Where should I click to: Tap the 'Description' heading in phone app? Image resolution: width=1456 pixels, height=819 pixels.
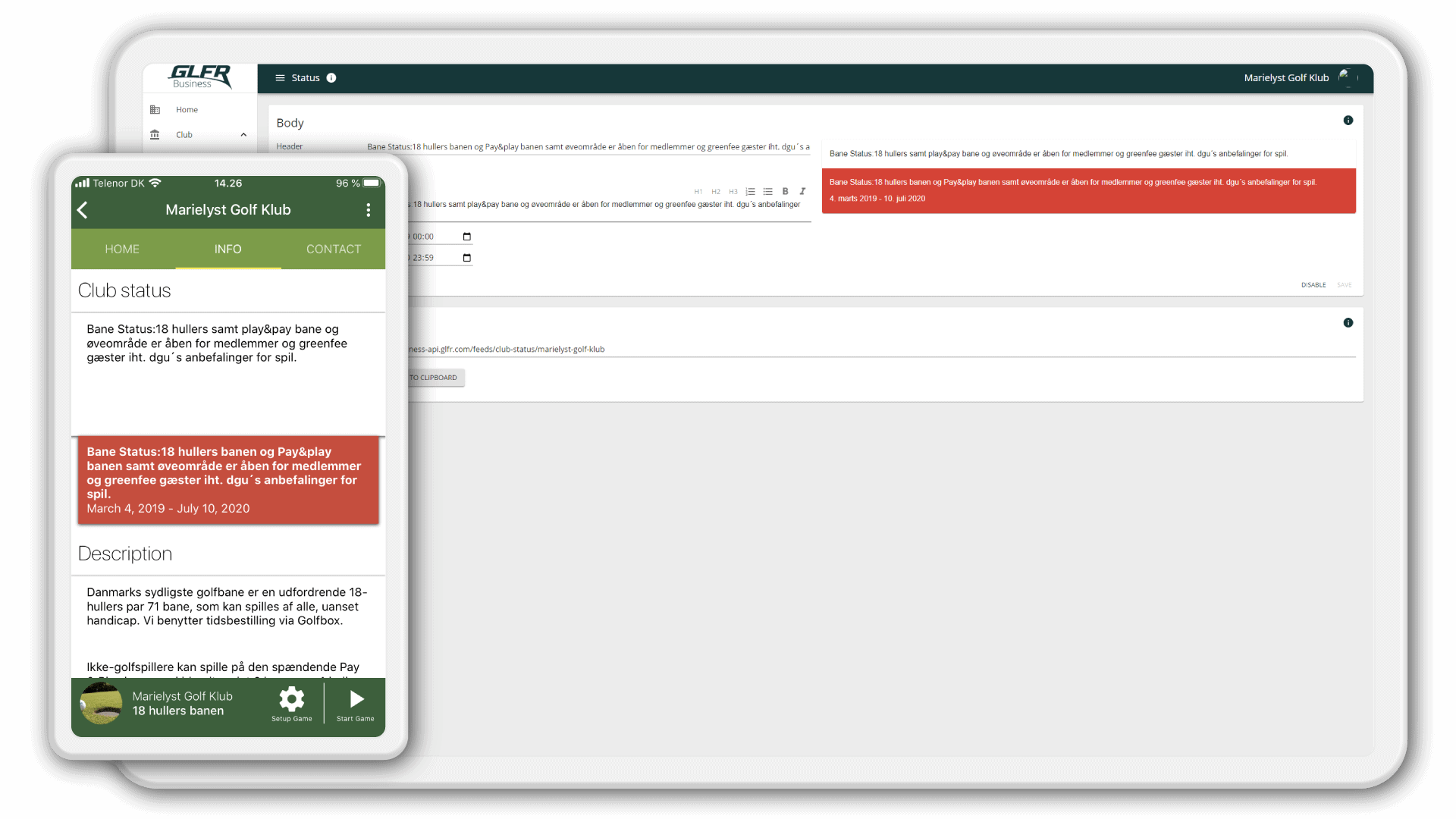click(x=125, y=554)
